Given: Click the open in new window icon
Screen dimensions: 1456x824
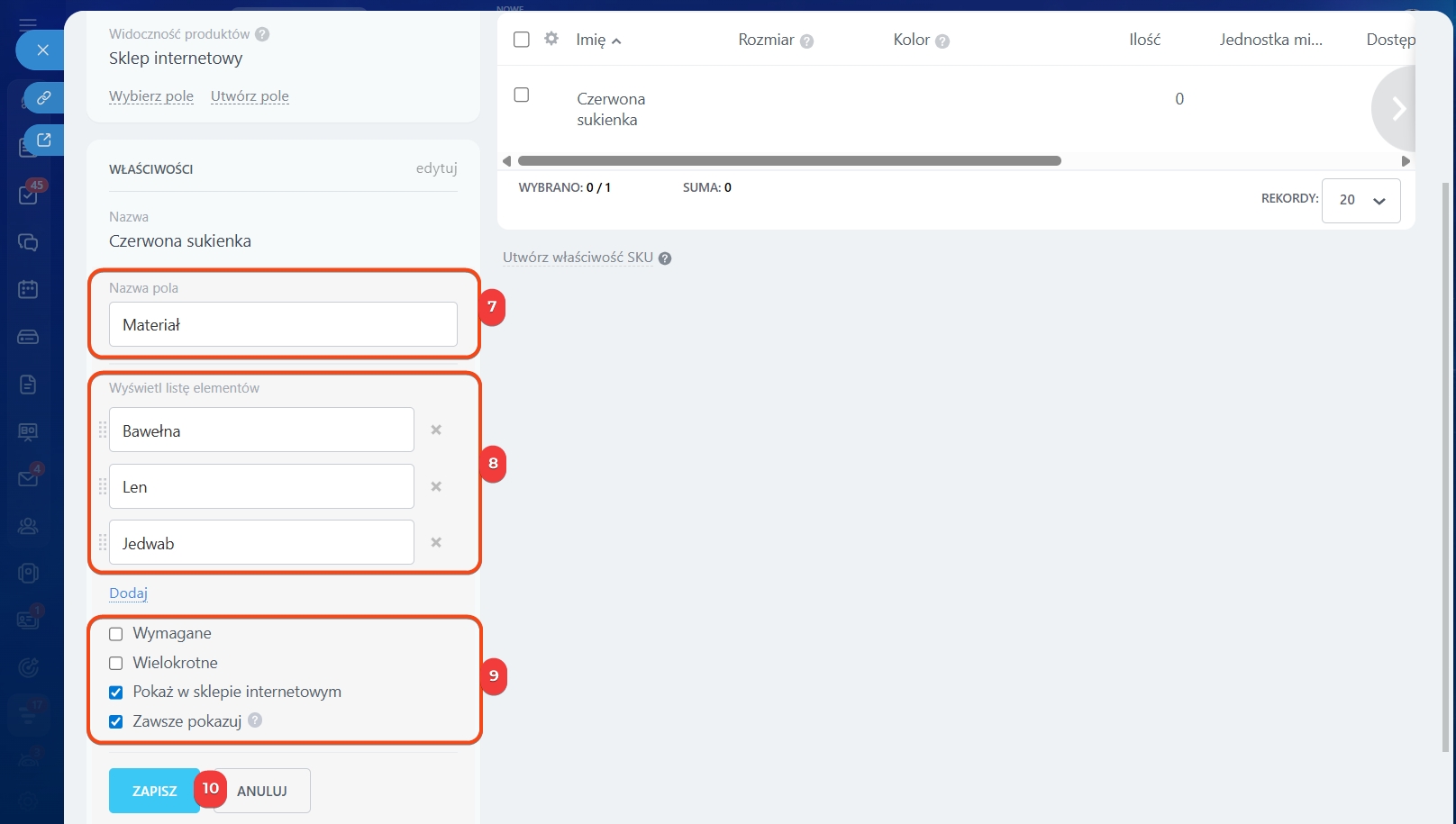Looking at the screenshot, I should click(43, 140).
